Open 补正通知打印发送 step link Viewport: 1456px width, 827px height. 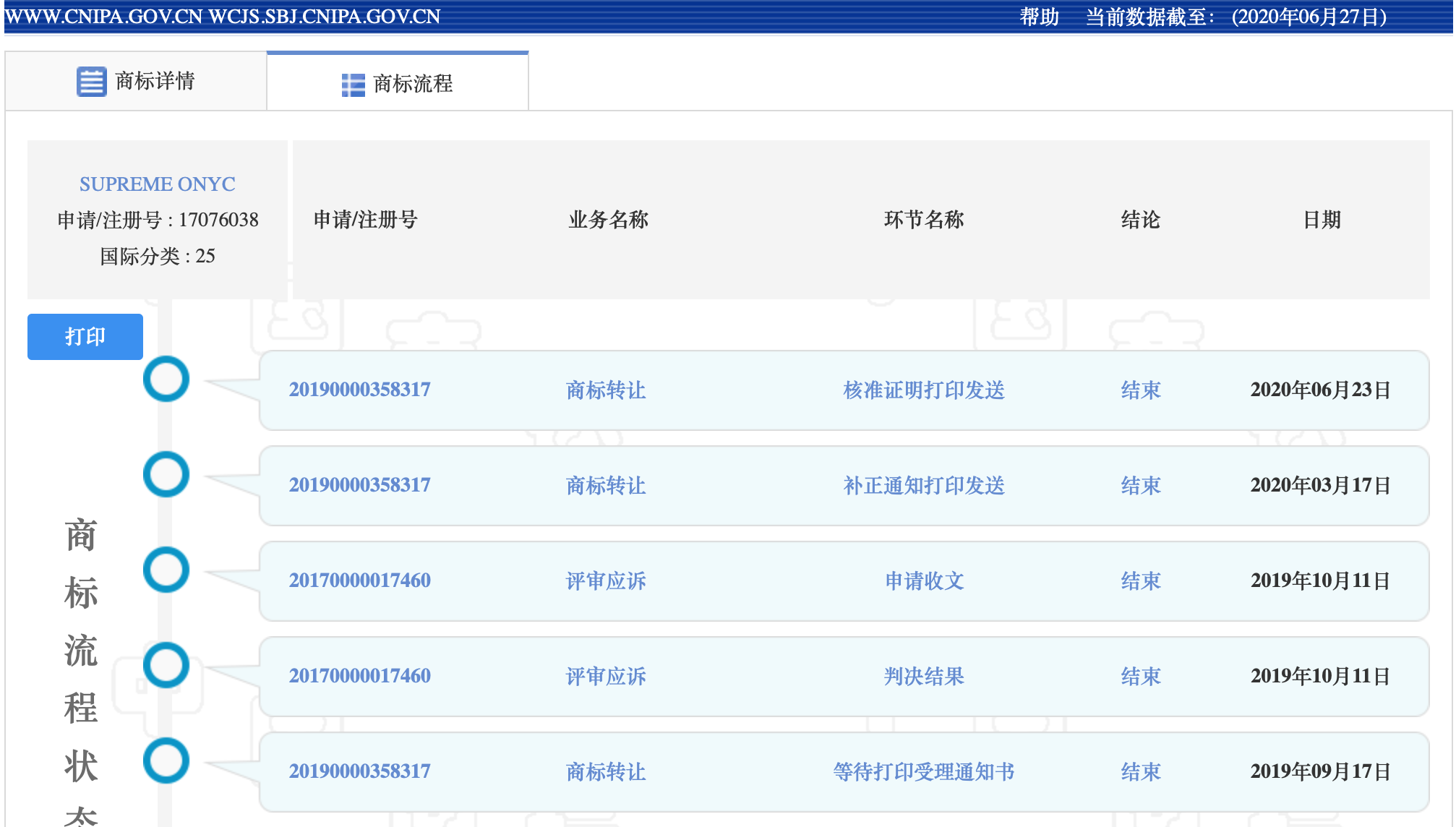tap(923, 486)
